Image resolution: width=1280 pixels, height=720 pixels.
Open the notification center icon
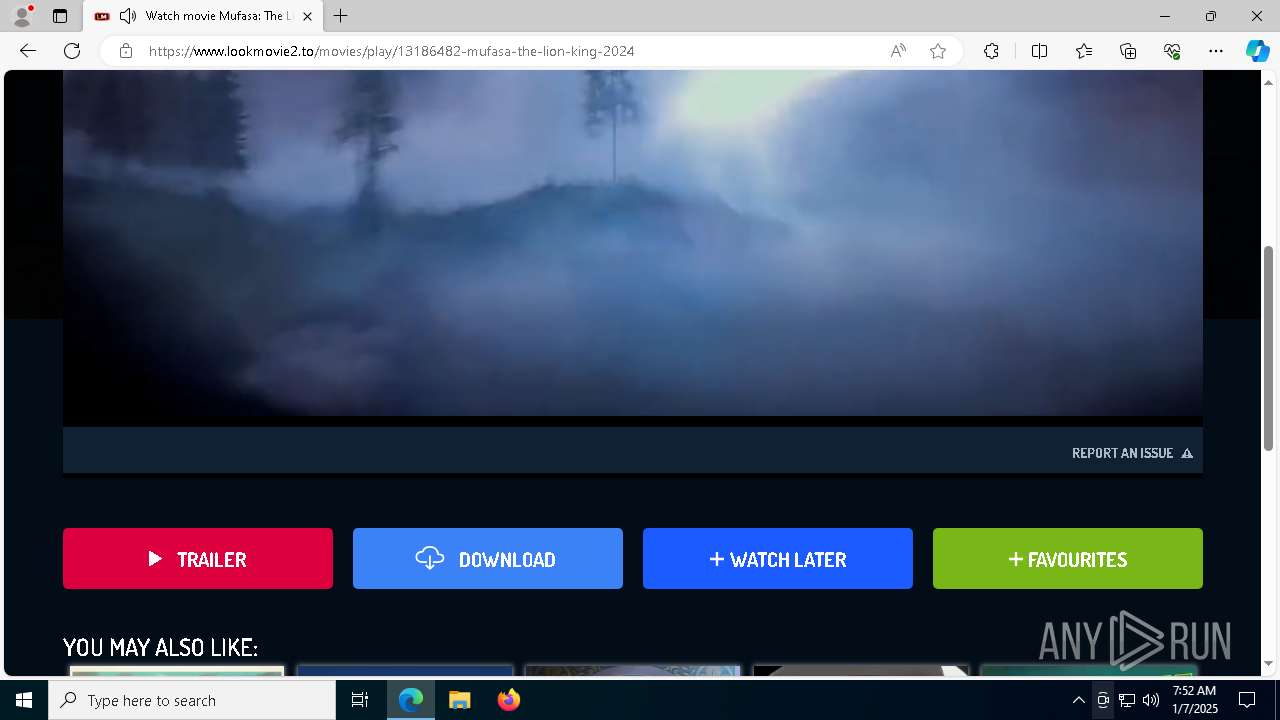pos(1247,700)
